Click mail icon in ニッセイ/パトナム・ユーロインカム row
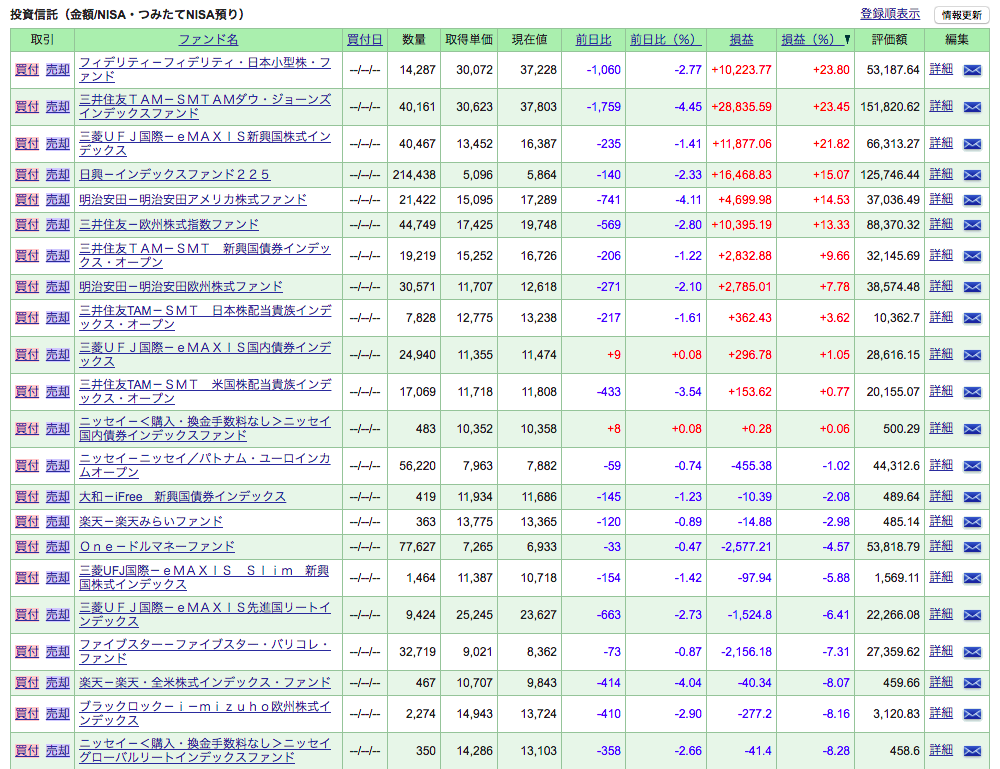The width and height of the screenshot is (1000, 769). (x=972, y=466)
